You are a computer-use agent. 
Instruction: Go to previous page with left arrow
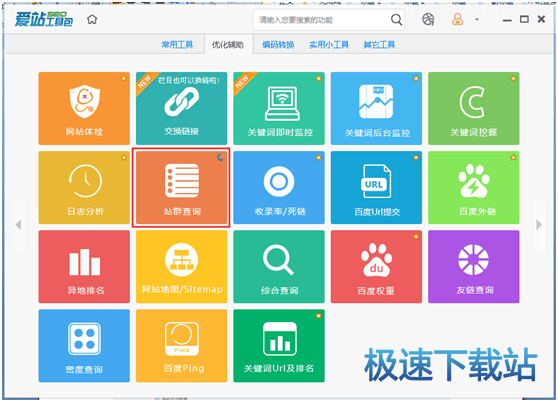[x=19, y=224]
